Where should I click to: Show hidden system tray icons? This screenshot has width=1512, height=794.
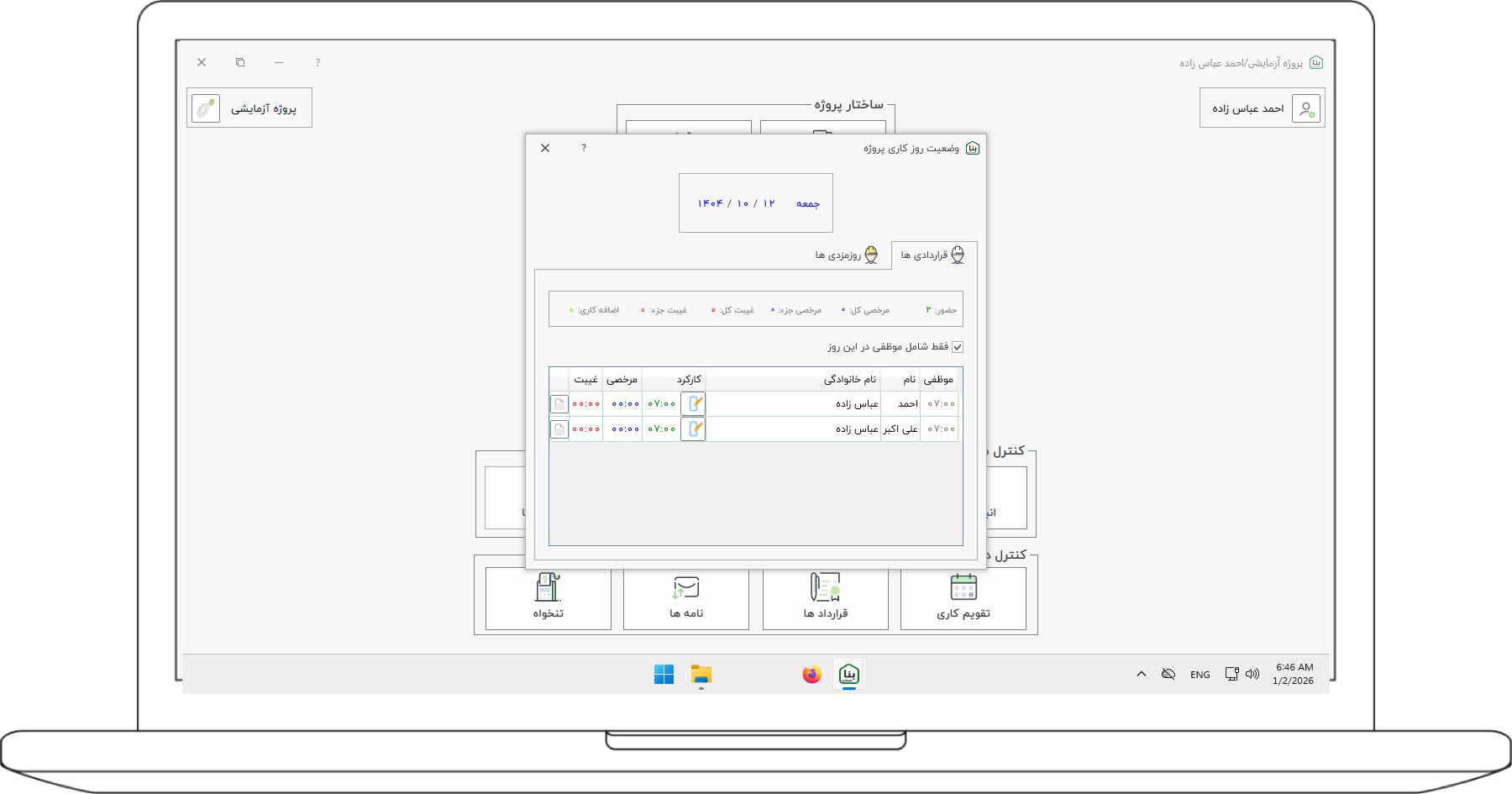click(1142, 674)
